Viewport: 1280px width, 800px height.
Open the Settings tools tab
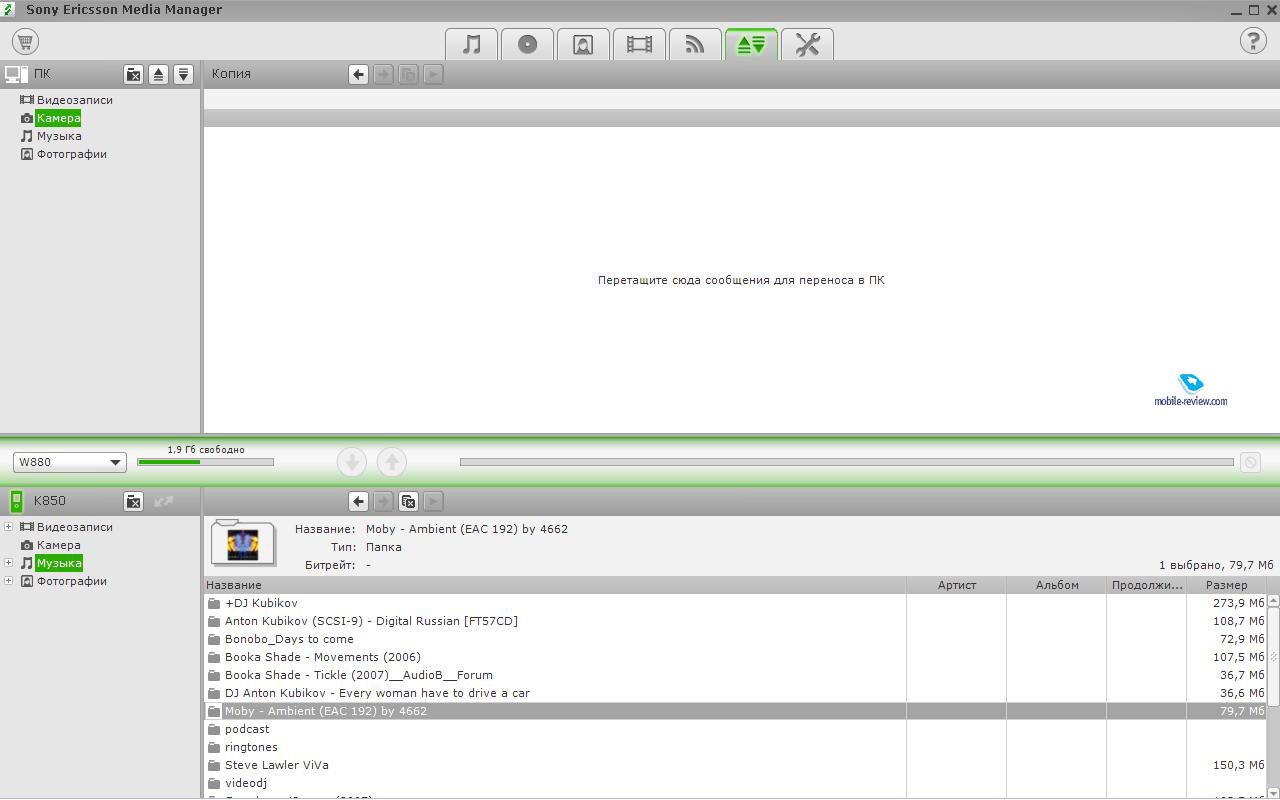pos(807,45)
